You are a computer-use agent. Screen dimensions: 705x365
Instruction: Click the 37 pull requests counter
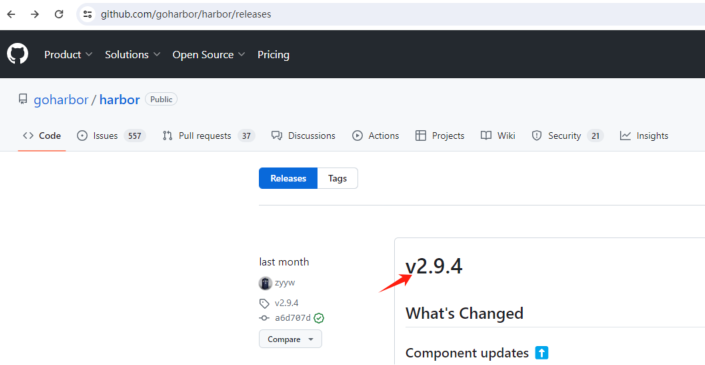(246, 136)
